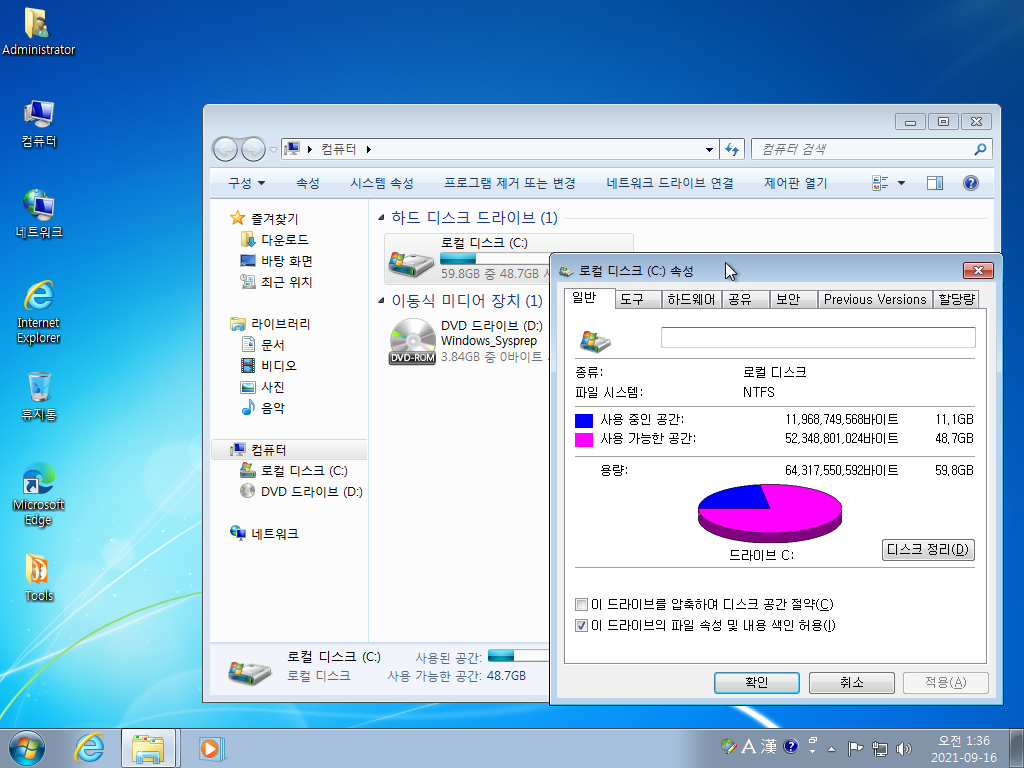Click the 디스크 정리 button
This screenshot has height=768, width=1024.
point(928,549)
